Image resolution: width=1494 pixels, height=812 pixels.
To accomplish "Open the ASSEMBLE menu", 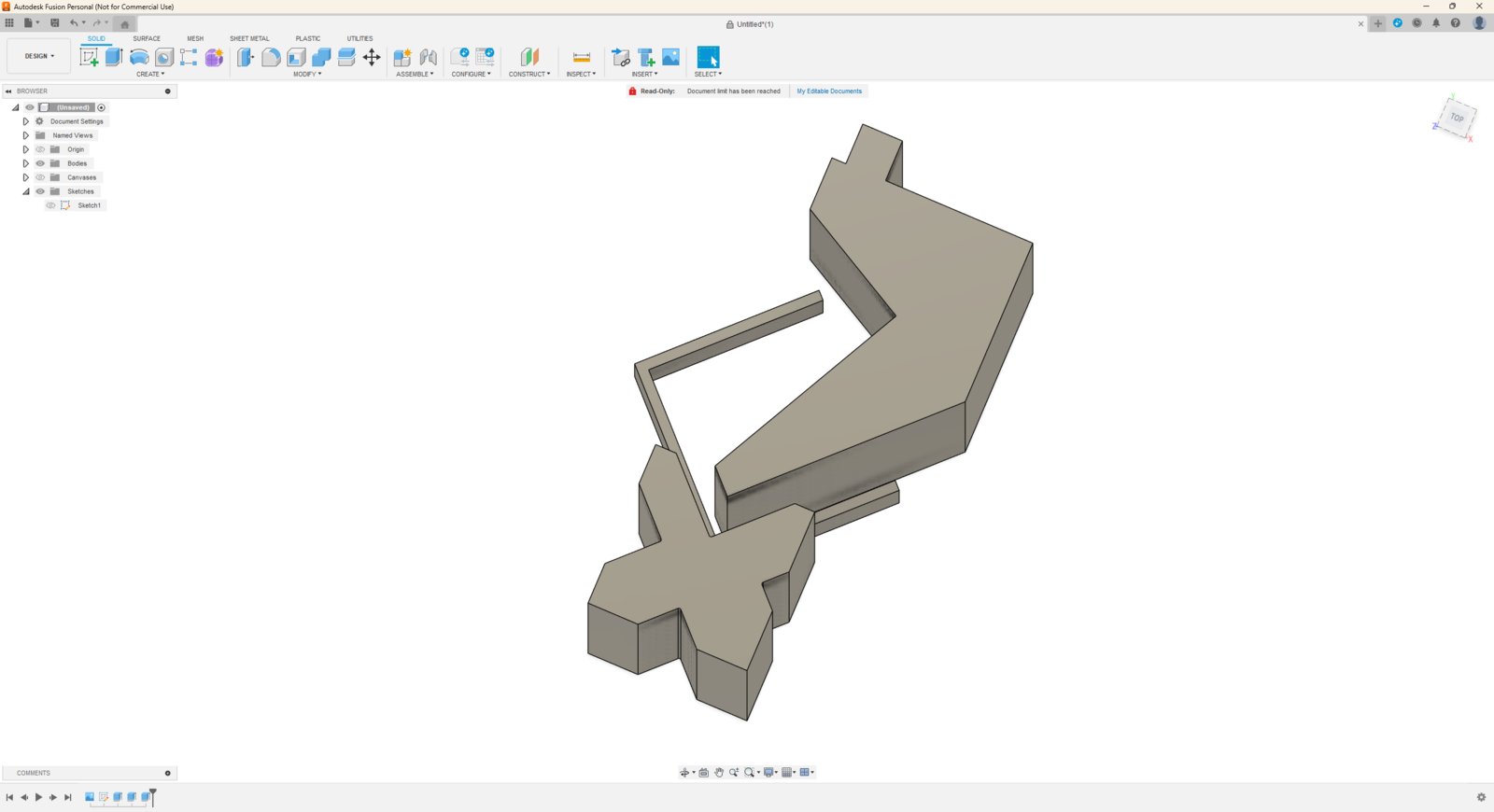I will pos(415,74).
